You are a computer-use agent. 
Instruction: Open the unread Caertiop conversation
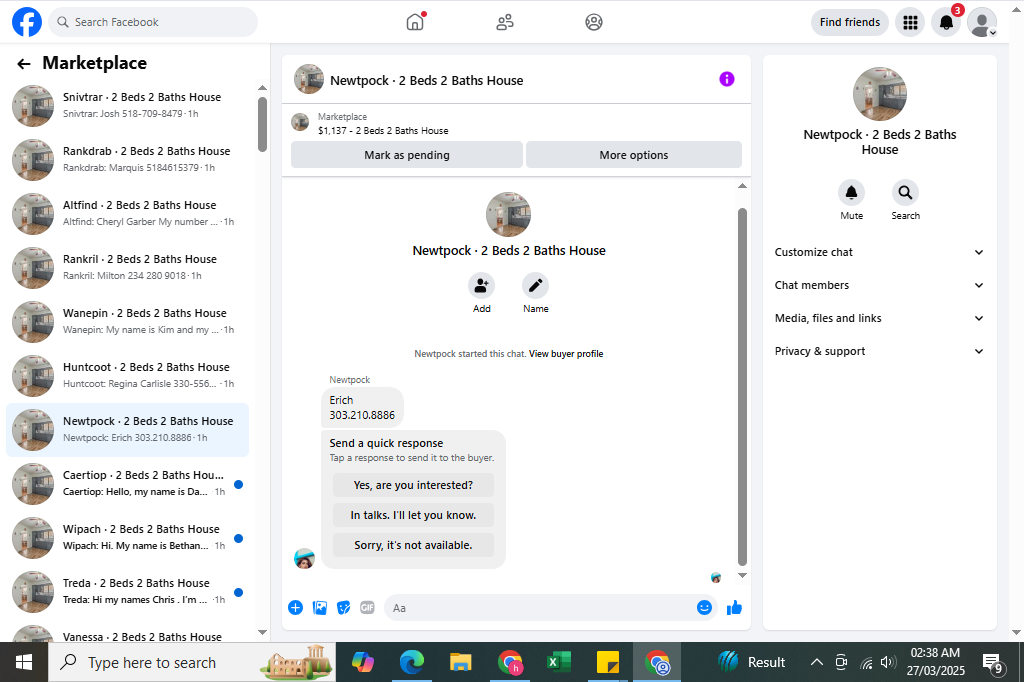point(127,484)
